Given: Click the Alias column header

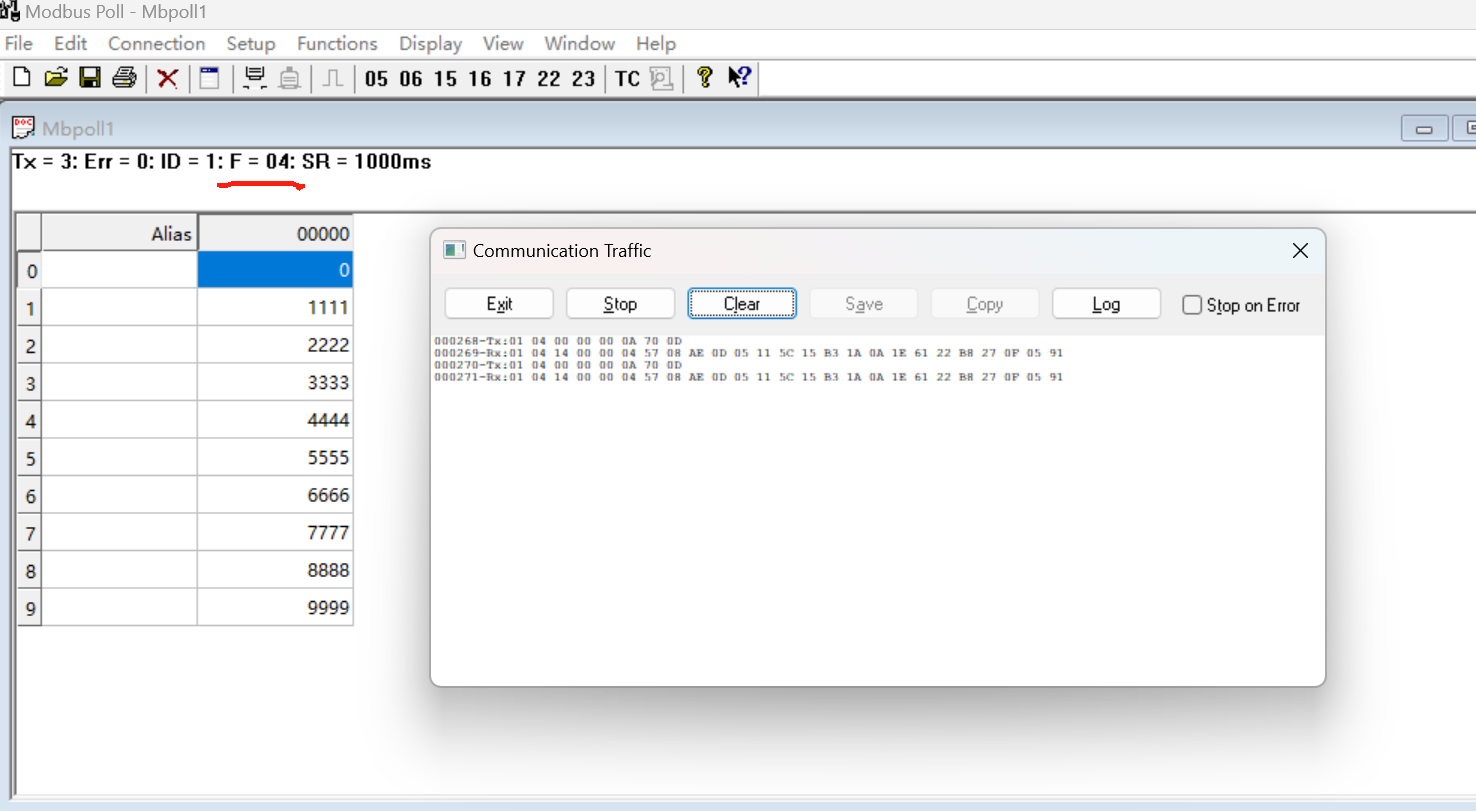Looking at the screenshot, I should coord(120,233).
